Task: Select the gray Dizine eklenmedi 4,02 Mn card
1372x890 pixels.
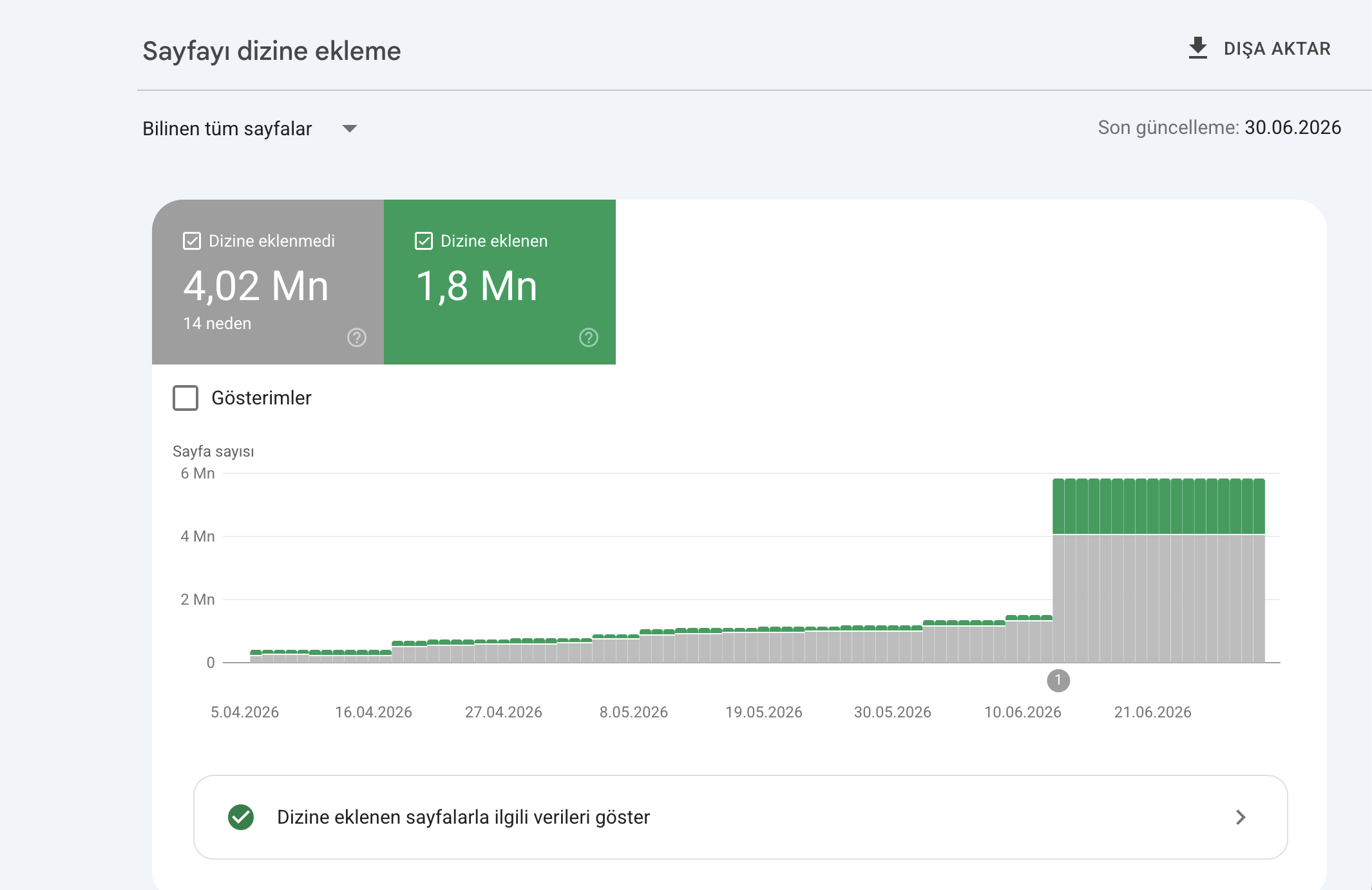Action: coord(268,282)
